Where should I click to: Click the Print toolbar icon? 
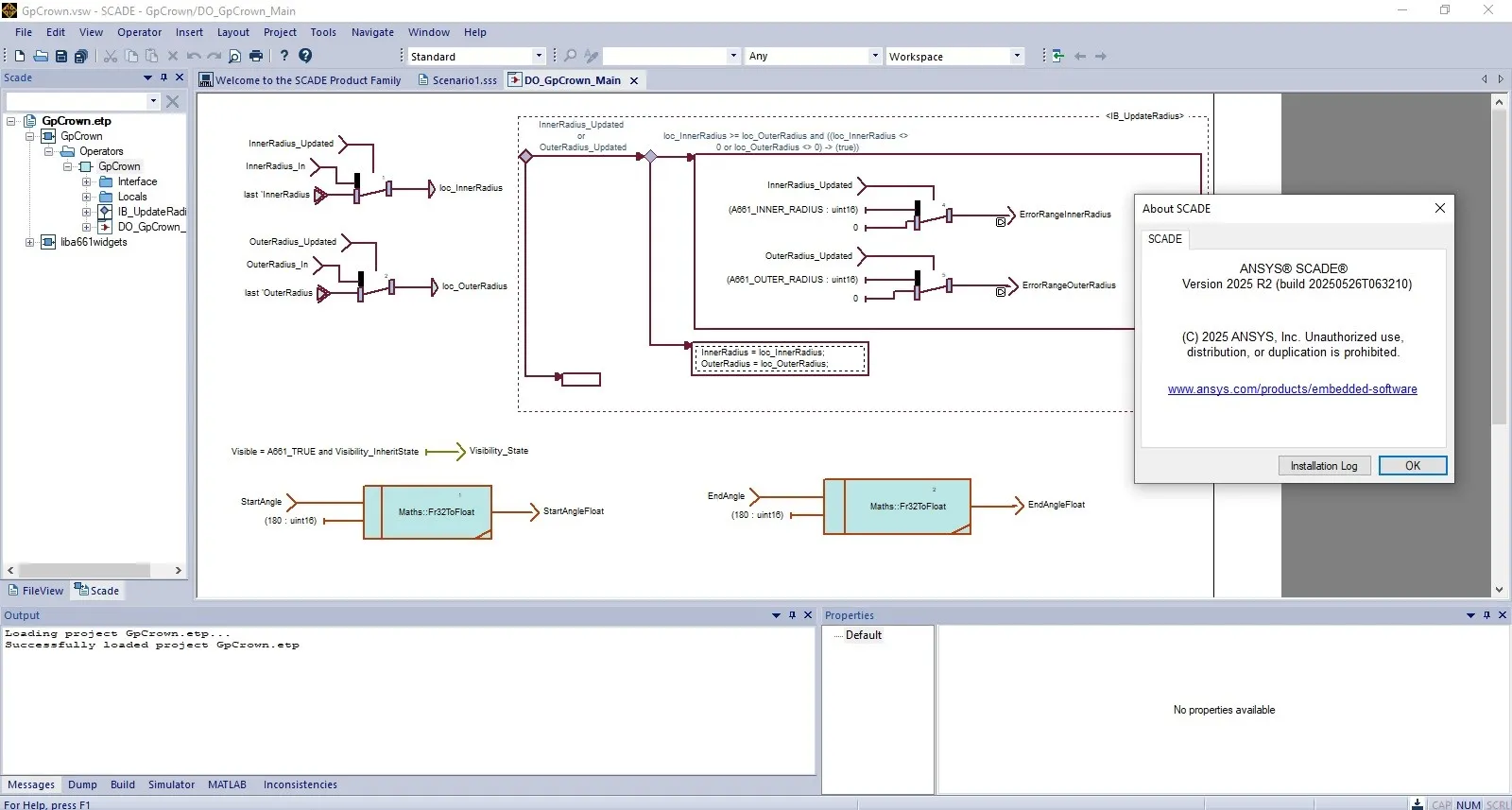click(255, 57)
